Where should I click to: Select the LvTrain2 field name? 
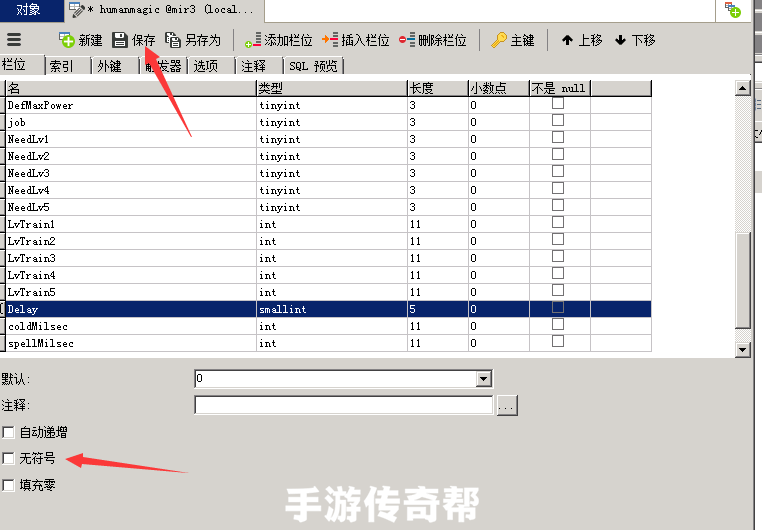(x=32, y=241)
